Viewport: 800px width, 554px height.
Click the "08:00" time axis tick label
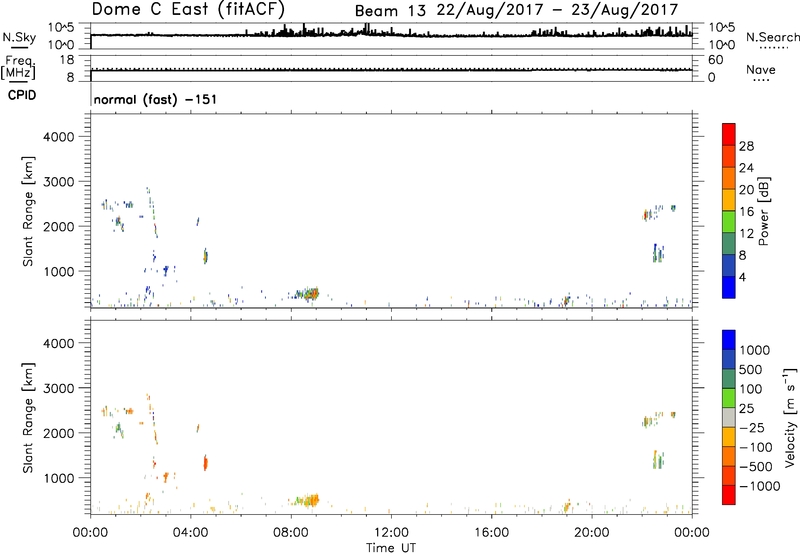click(291, 533)
